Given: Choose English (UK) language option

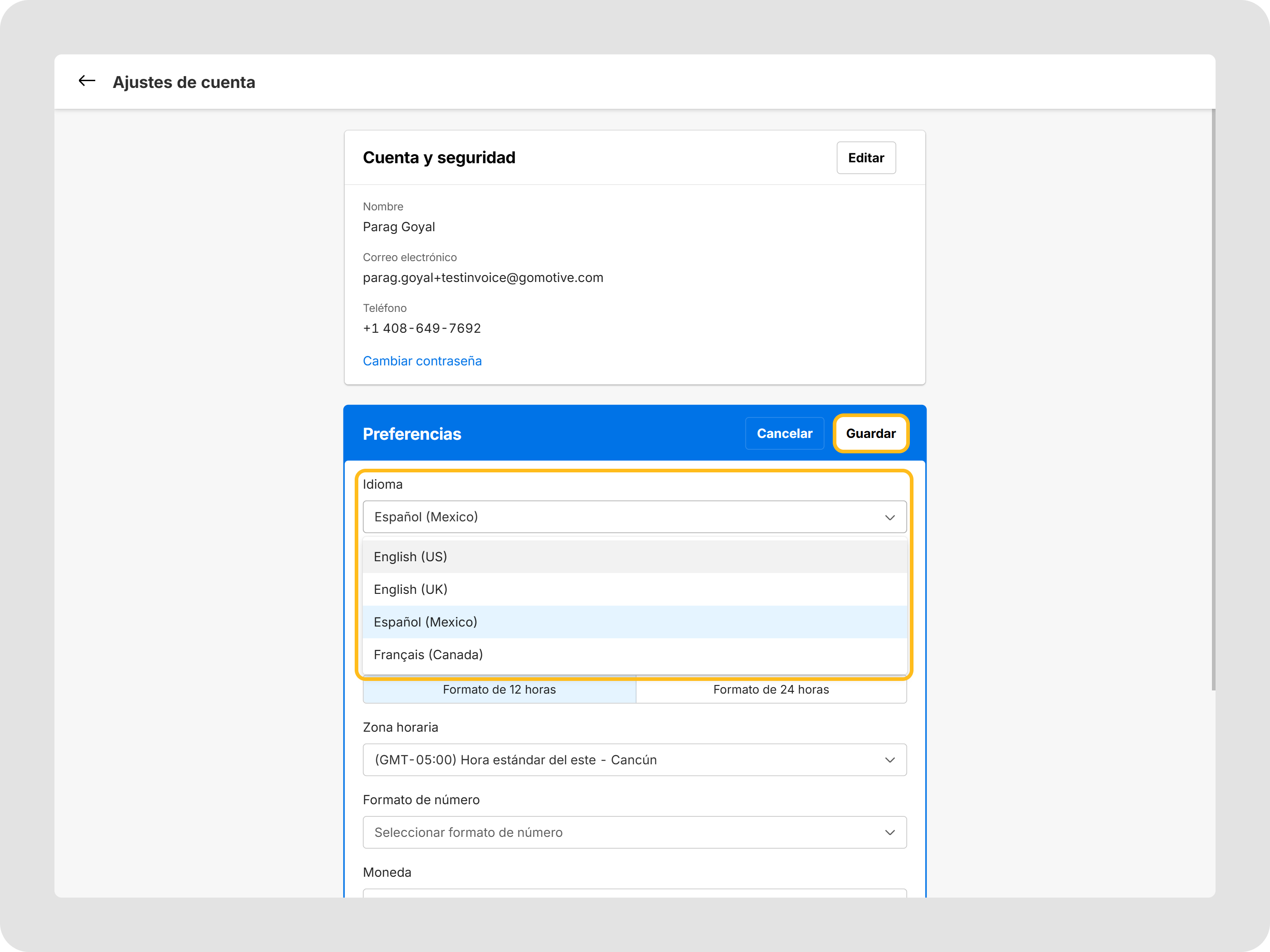Looking at the screenshot, I should click(635, 589).
